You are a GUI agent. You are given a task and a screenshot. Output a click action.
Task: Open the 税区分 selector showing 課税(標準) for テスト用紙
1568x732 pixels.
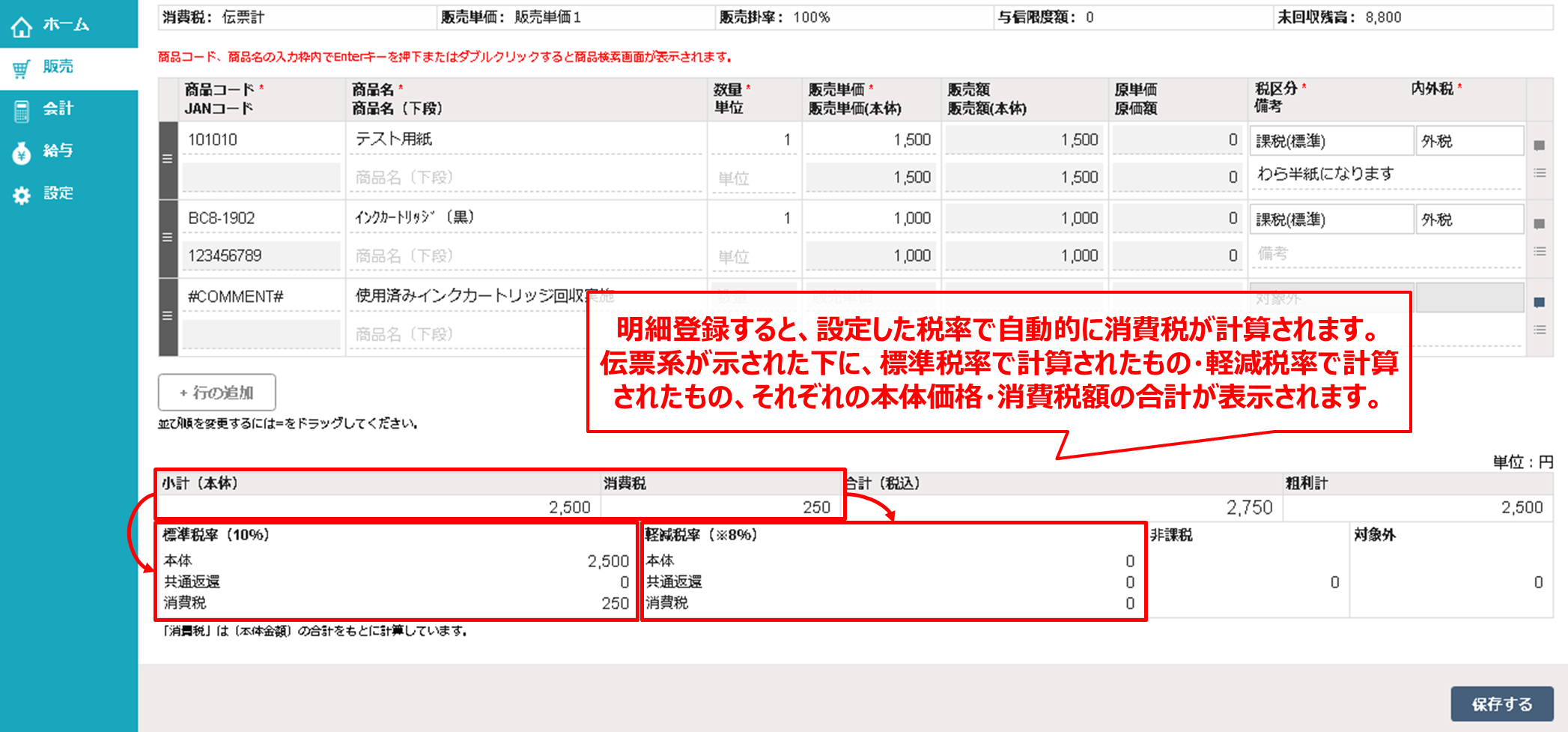click(1331, 139)
